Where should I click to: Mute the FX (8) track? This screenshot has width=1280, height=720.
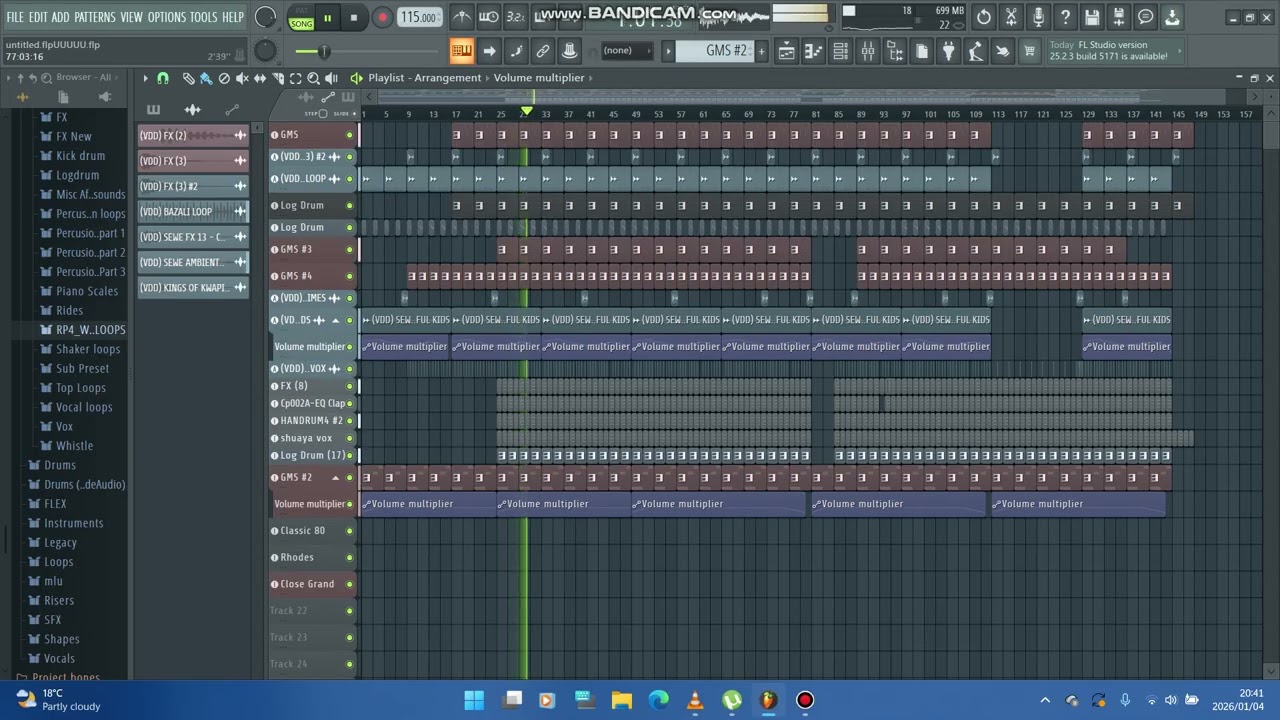click(350, 386)
